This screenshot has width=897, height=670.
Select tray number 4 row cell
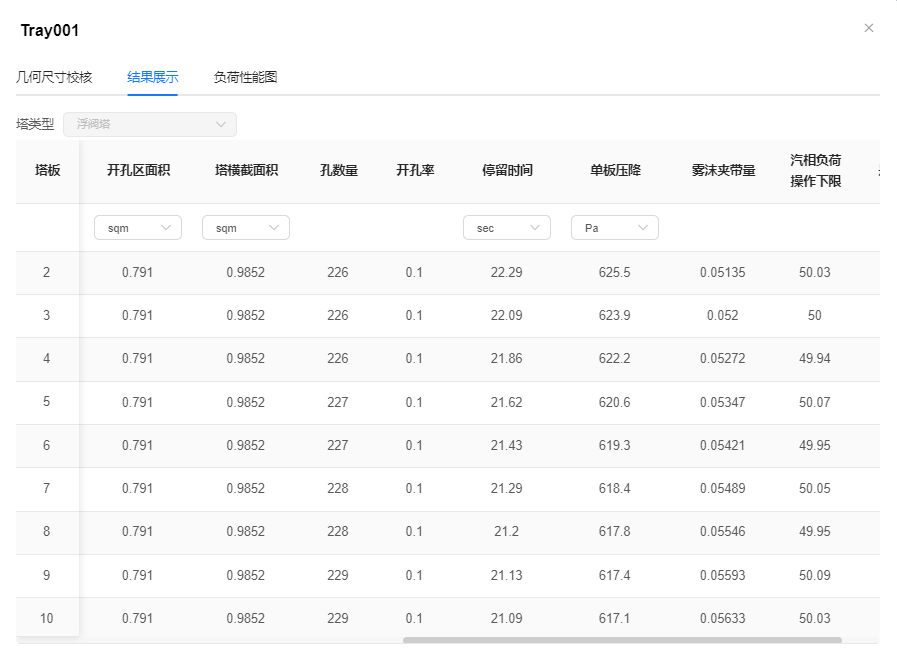pos(46,358)
